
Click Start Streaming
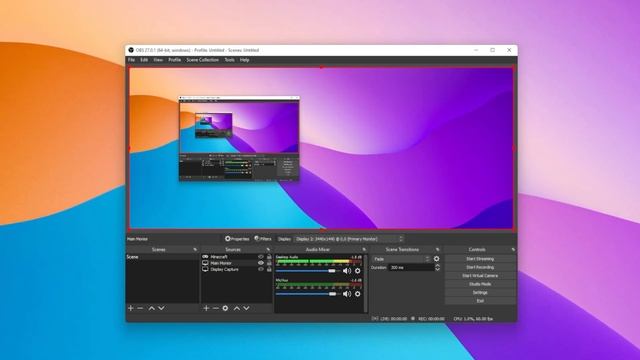click(x=480, y=259)
